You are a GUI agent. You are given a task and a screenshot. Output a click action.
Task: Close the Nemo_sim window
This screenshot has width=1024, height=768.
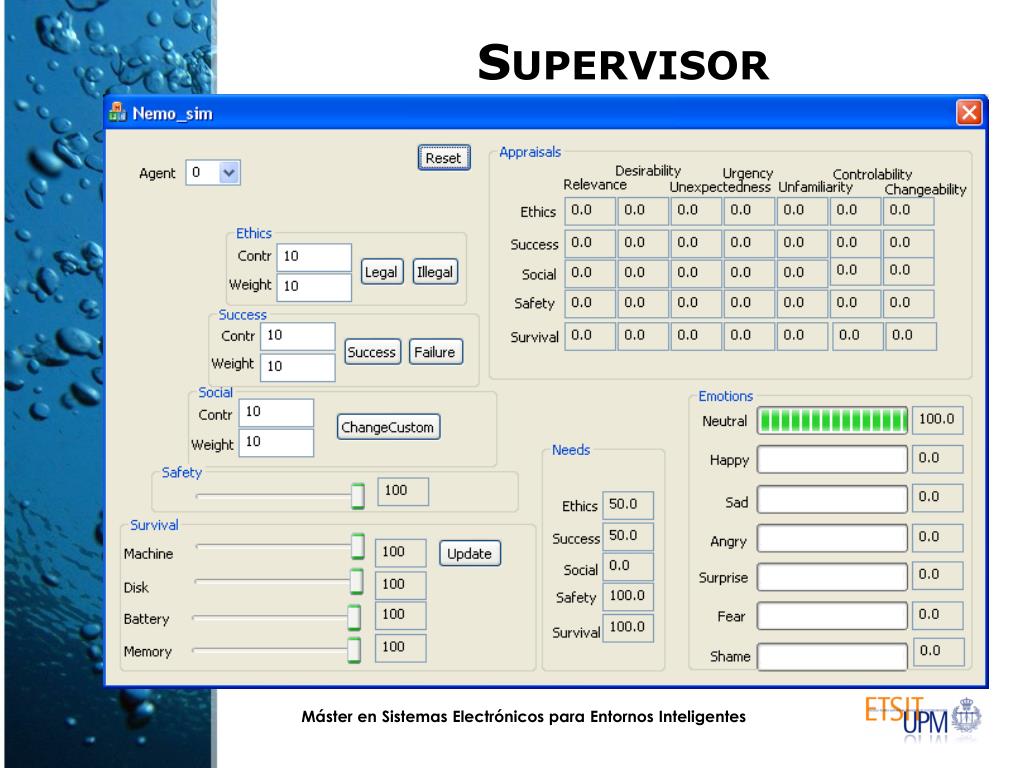pos(968,112)
